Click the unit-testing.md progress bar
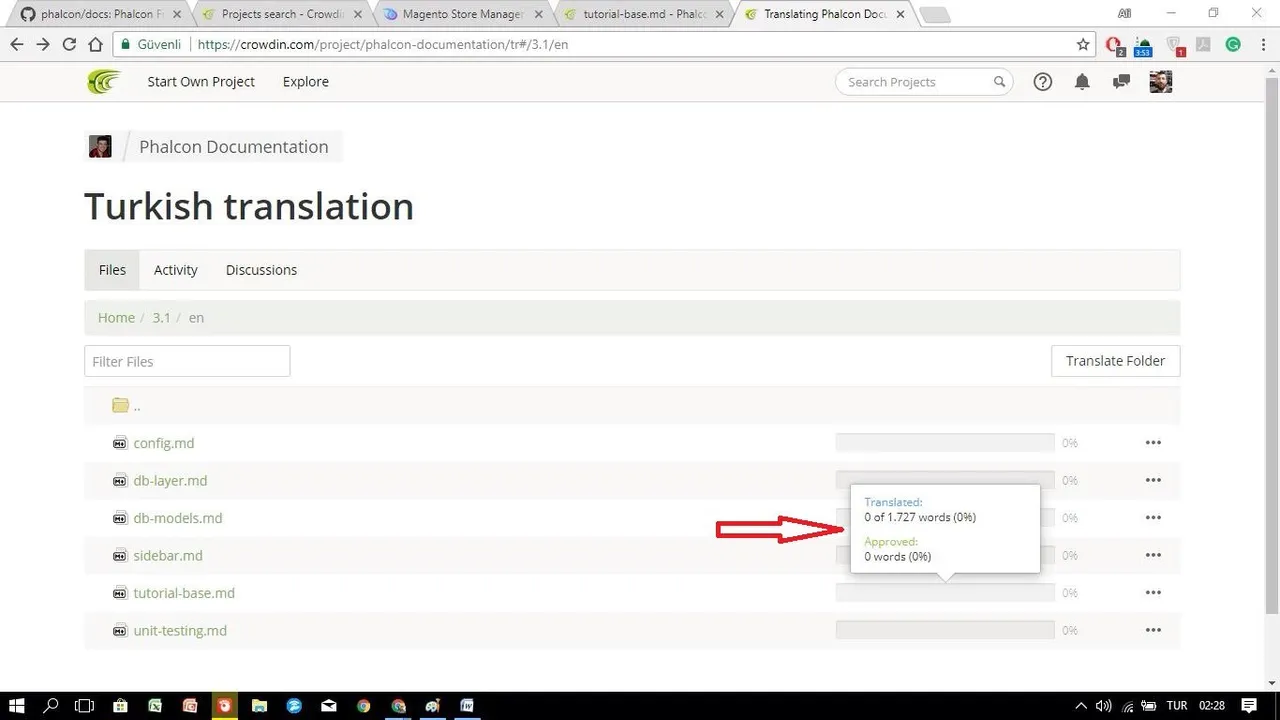Image resolution: width=1280 pixels, height=720 pixels. 945,631
